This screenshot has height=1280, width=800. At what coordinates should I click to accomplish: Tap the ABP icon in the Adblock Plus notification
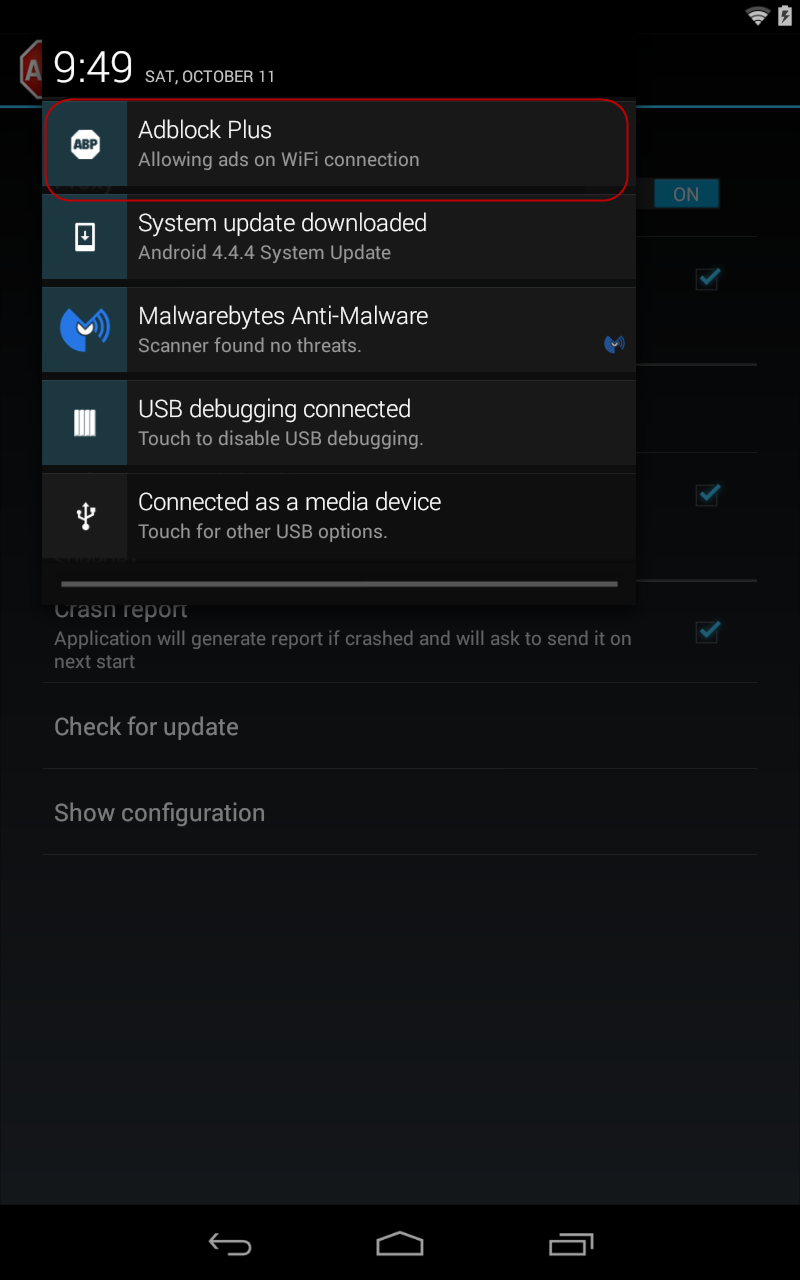[x=85, y=144]
